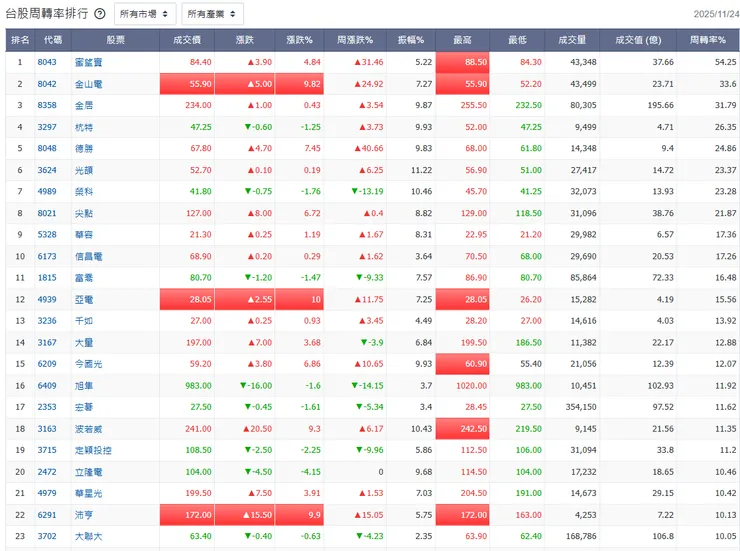This screenshot has width=740, height=551.
Task: Open stock code 3297 link
Action: pos(47,127)
